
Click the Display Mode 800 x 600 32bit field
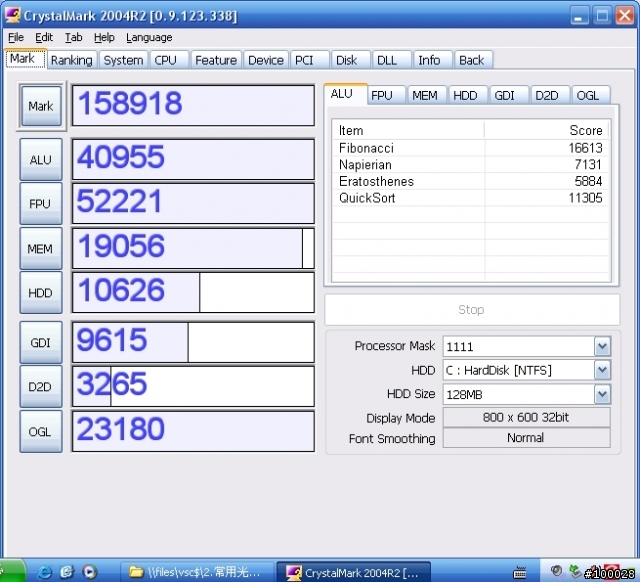point(527,417)
